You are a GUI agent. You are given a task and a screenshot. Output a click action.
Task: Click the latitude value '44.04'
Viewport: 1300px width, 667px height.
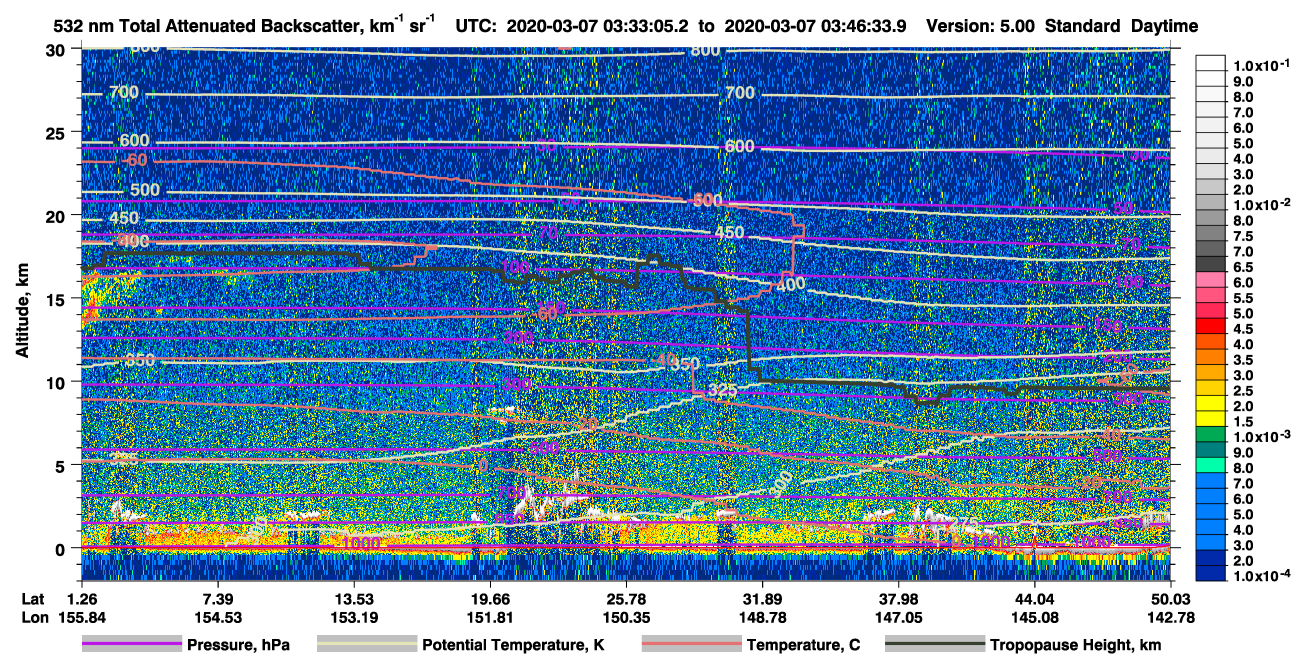click(1034, 598)
